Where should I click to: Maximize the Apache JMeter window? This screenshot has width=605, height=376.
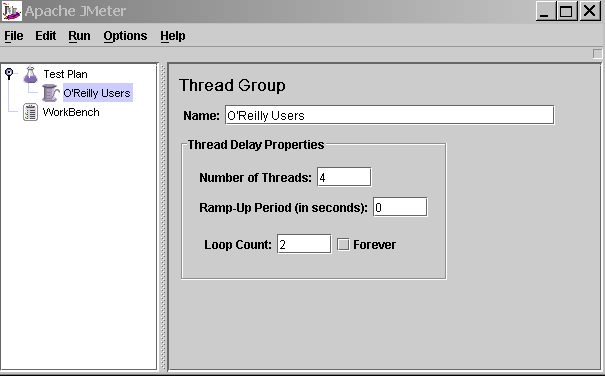pyautogui.click(x=566, y=11)
